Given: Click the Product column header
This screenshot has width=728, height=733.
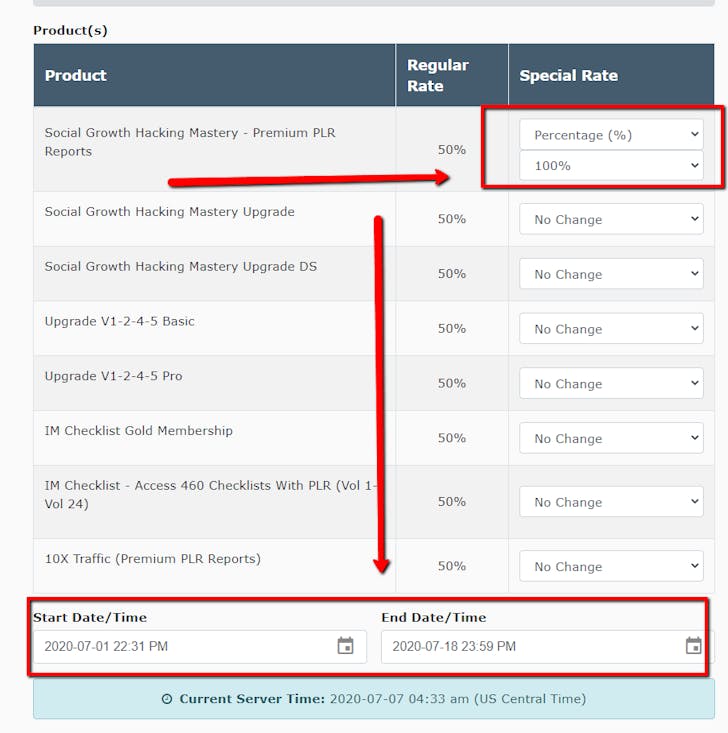Looking at the screenshot, I should coord(76,75).
